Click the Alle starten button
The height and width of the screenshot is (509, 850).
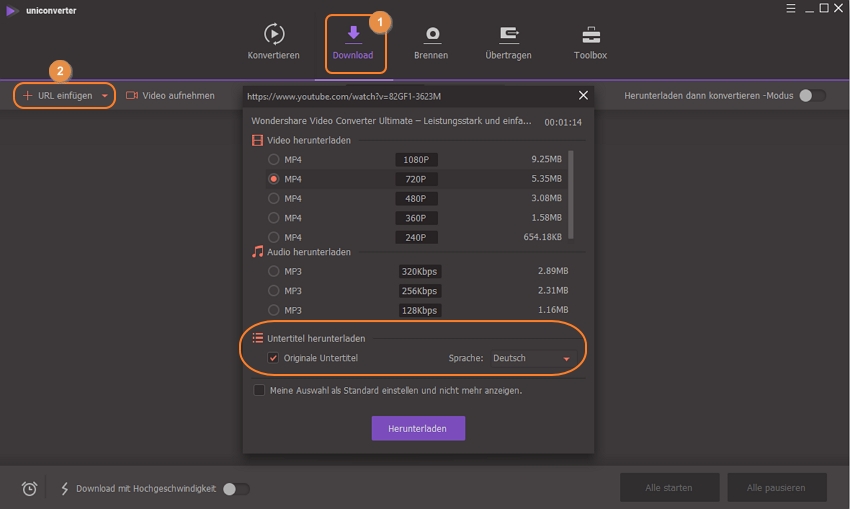[669, 487]
